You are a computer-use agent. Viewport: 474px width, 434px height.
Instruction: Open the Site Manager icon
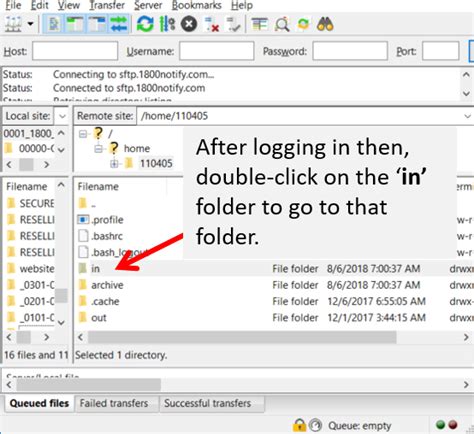13,24
